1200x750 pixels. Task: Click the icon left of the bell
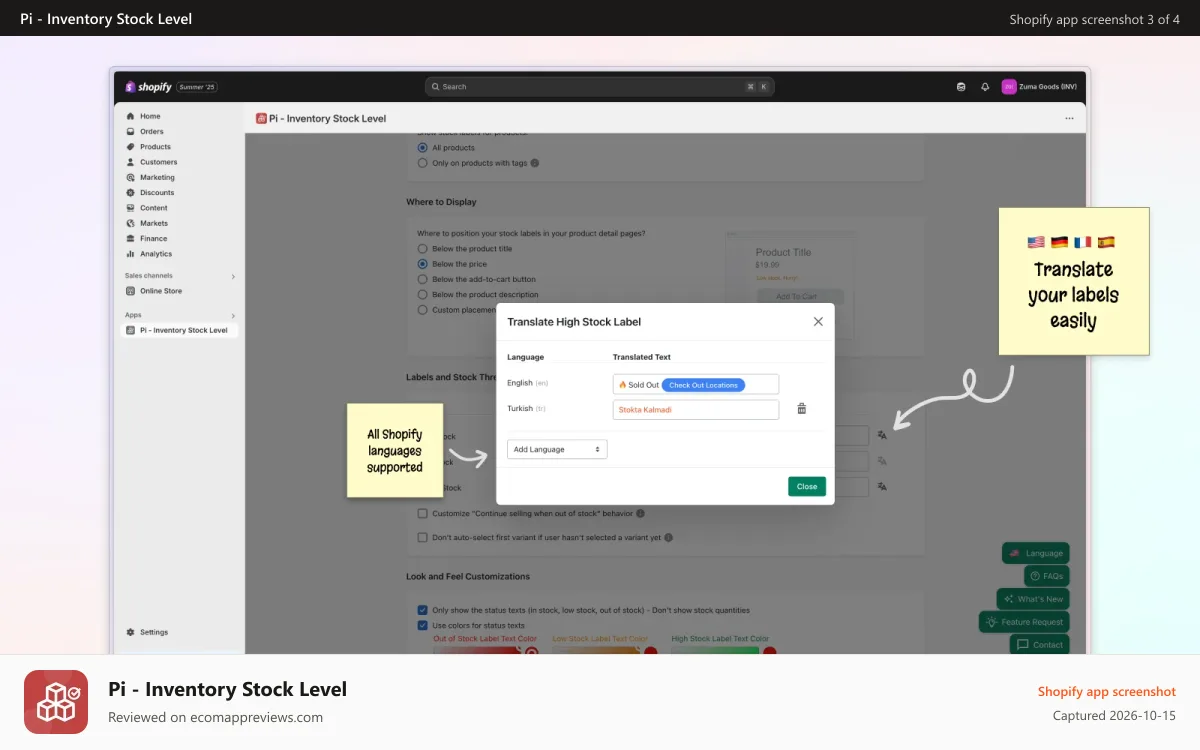[x=961, y=87]
